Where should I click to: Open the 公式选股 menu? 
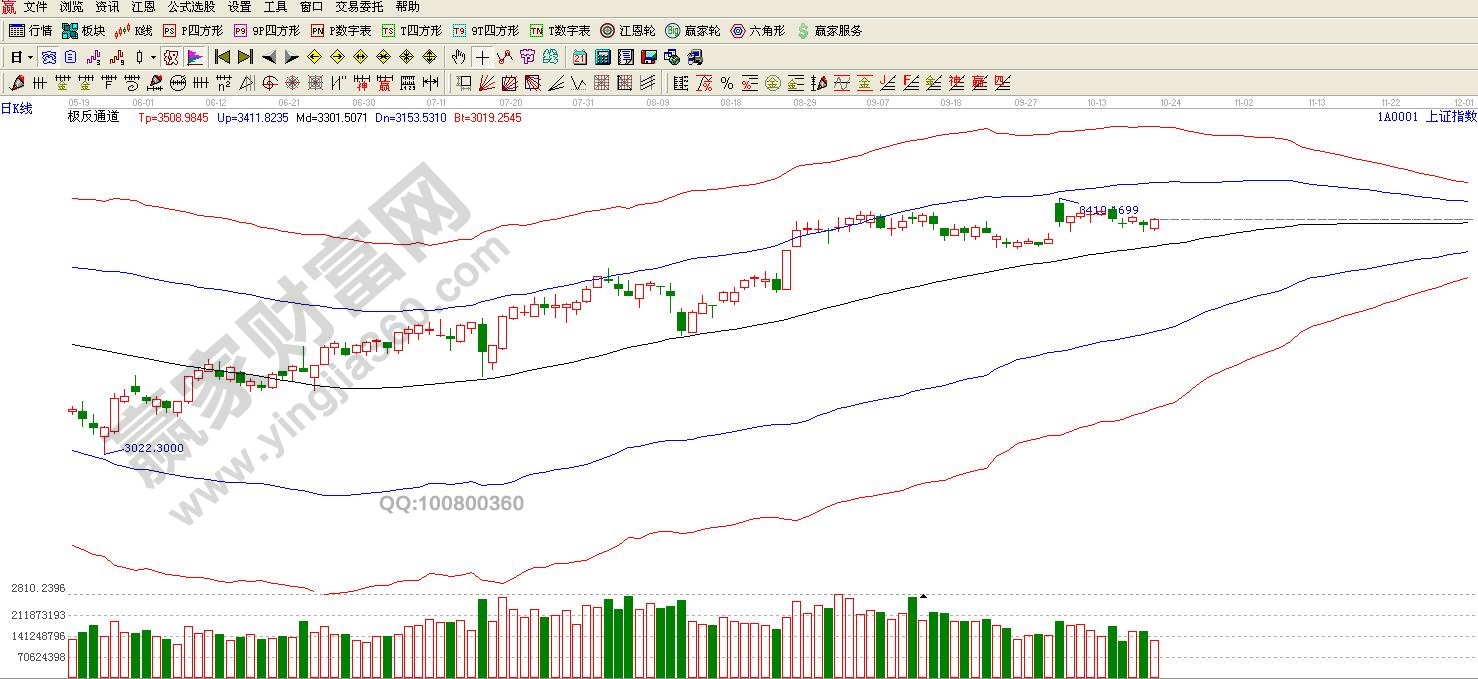click(191, 7)
